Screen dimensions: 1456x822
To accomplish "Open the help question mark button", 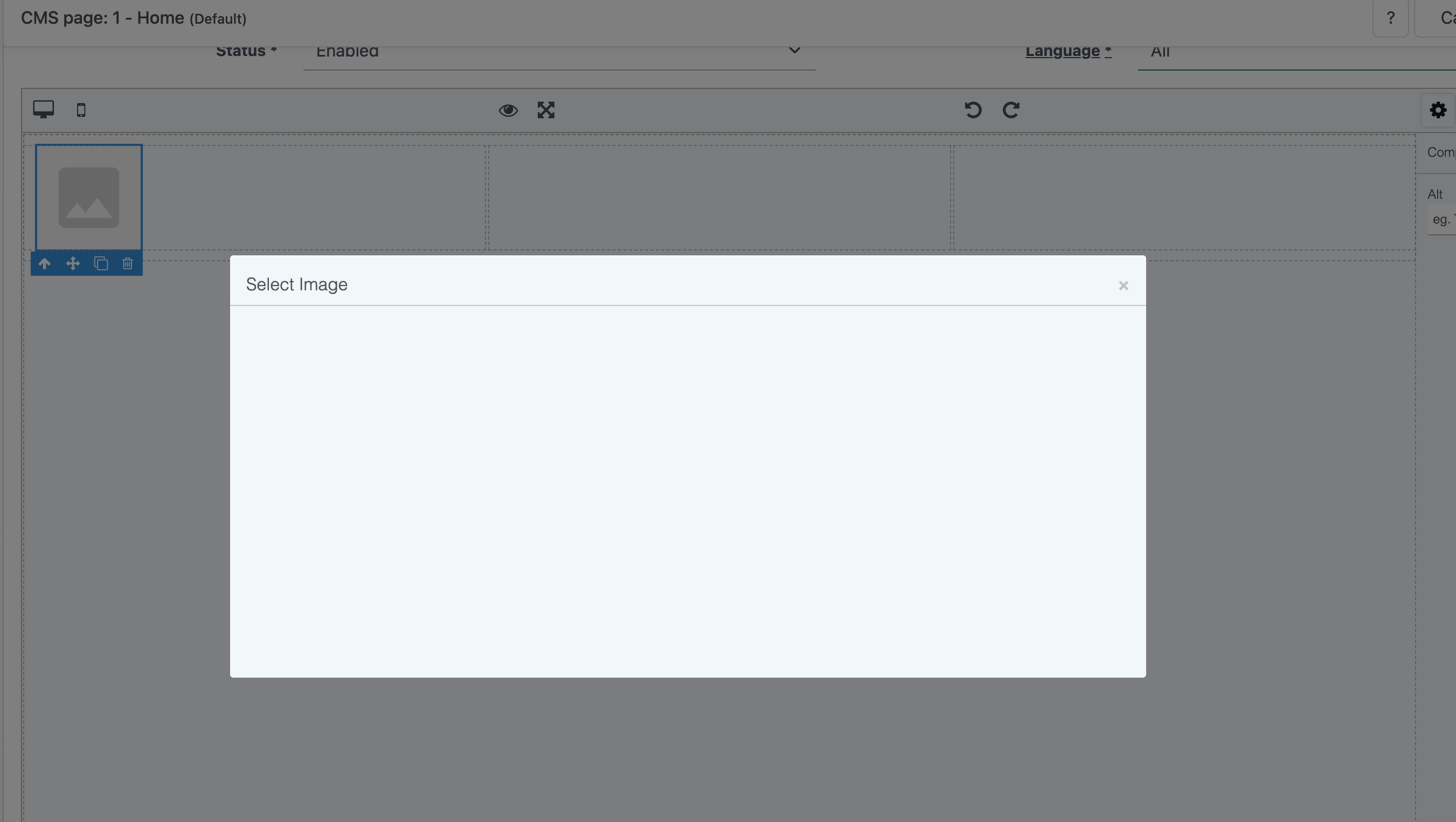I will (x=1390, y=19).
